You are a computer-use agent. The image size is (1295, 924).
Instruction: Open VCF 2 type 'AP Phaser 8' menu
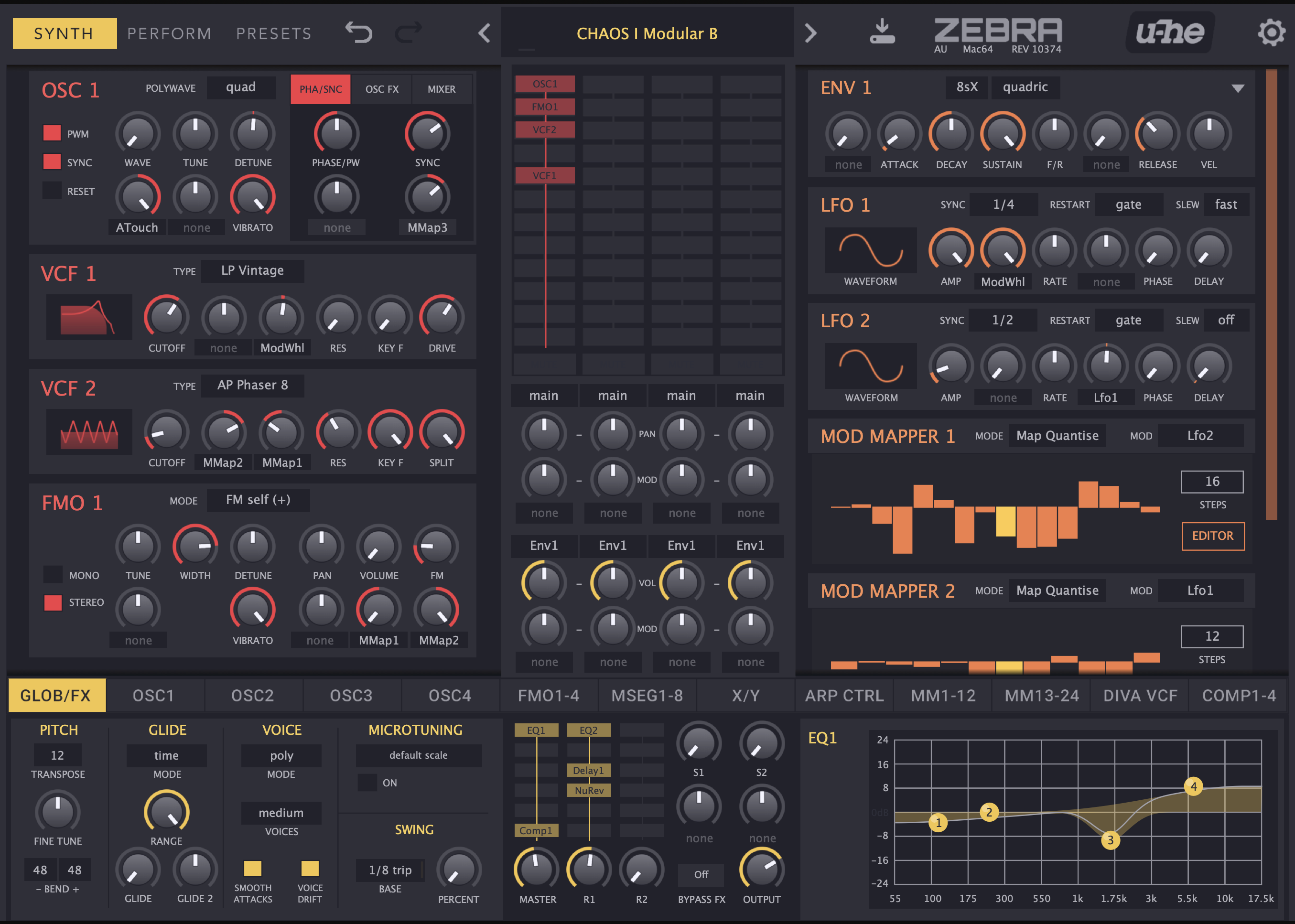tap(253, 386)
